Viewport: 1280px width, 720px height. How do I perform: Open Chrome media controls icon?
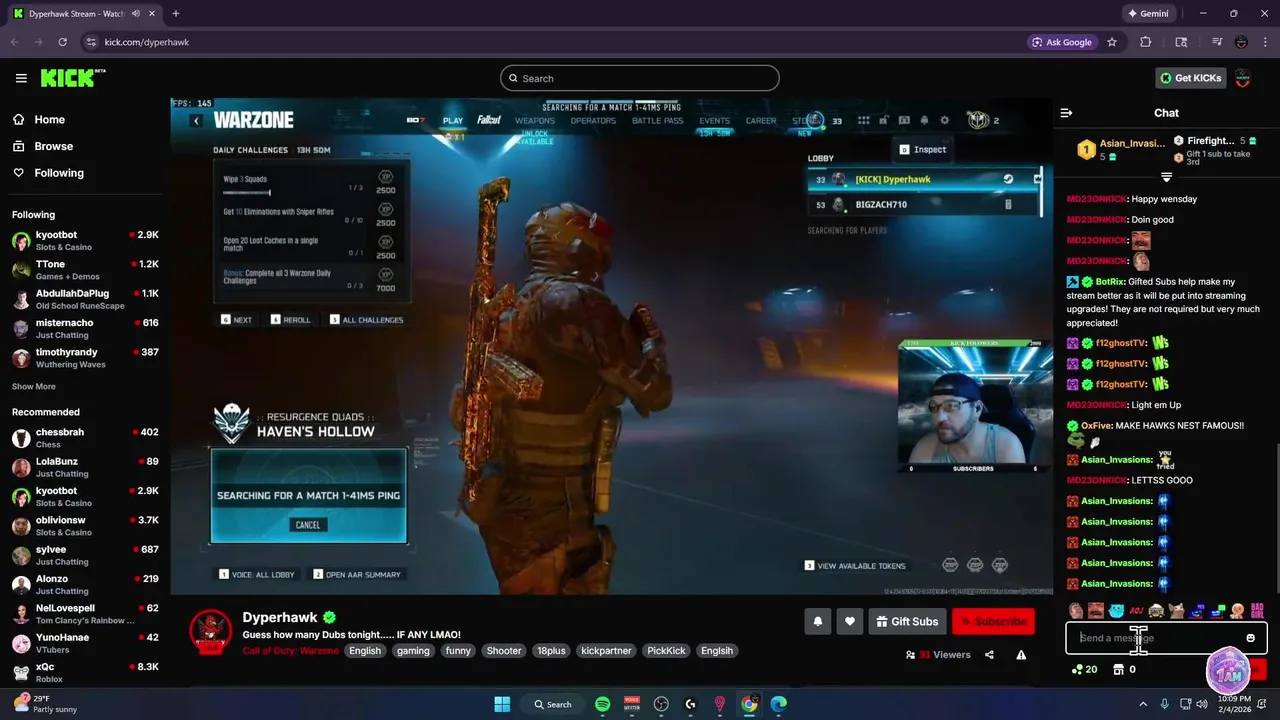click(x=1217, y=42)
